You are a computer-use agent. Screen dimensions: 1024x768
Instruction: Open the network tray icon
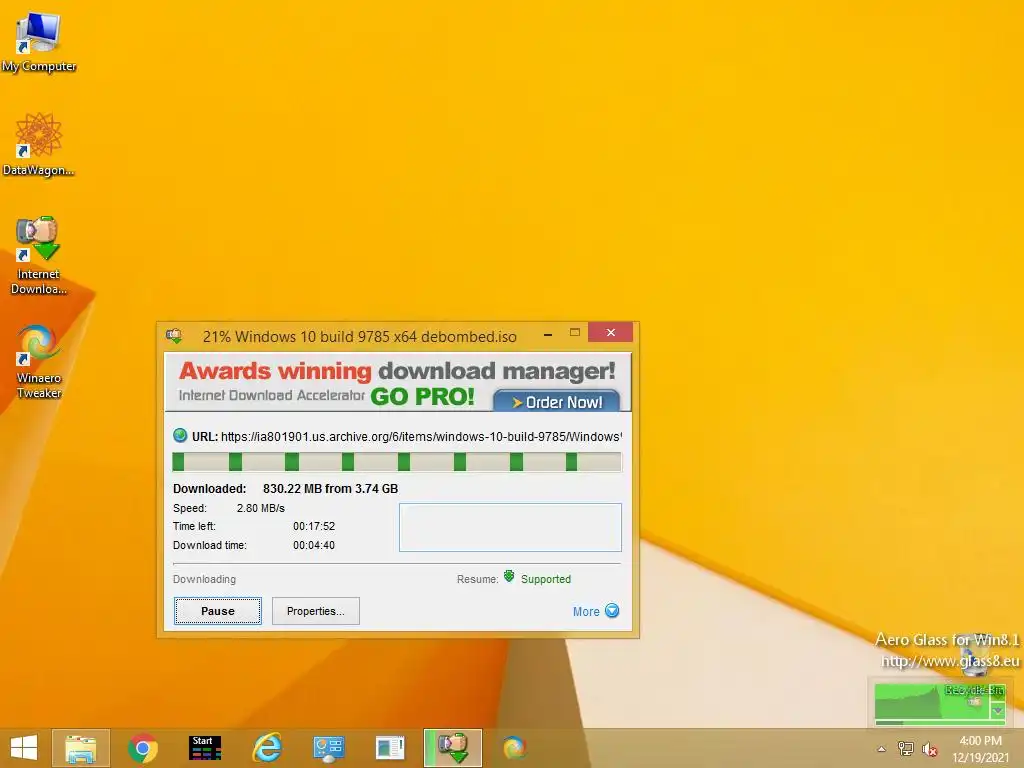coord(906,749)
